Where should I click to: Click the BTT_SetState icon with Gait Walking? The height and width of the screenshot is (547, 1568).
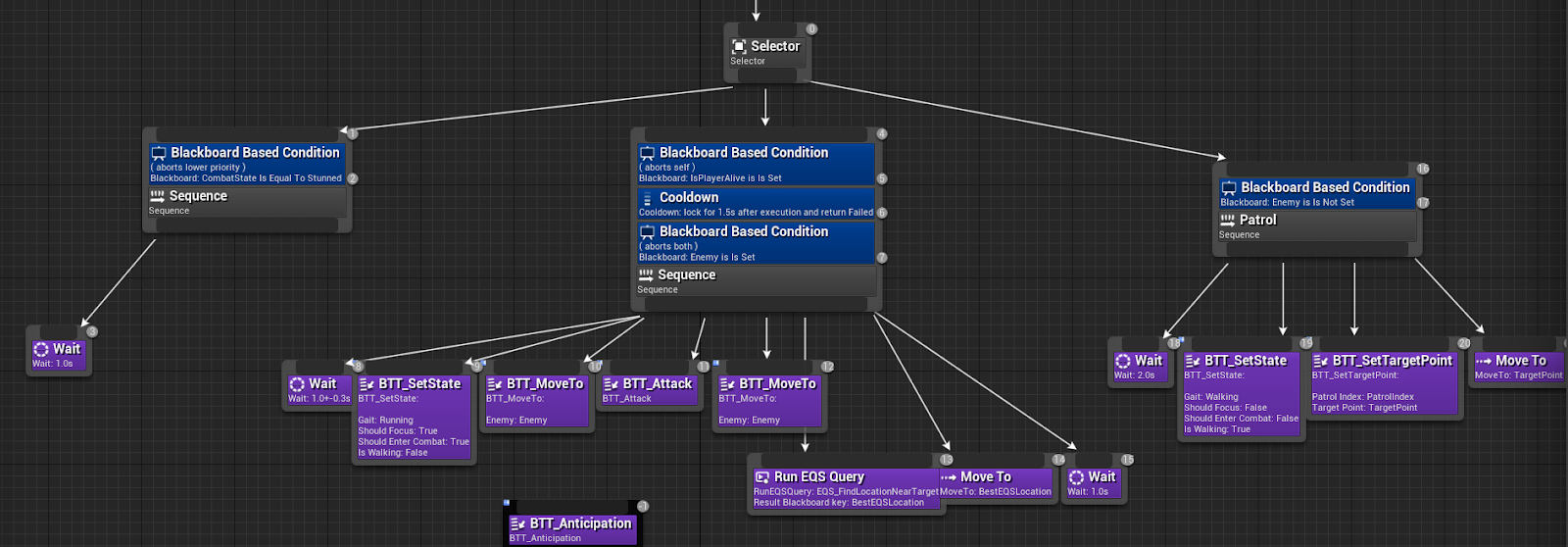coord(1193,361)
